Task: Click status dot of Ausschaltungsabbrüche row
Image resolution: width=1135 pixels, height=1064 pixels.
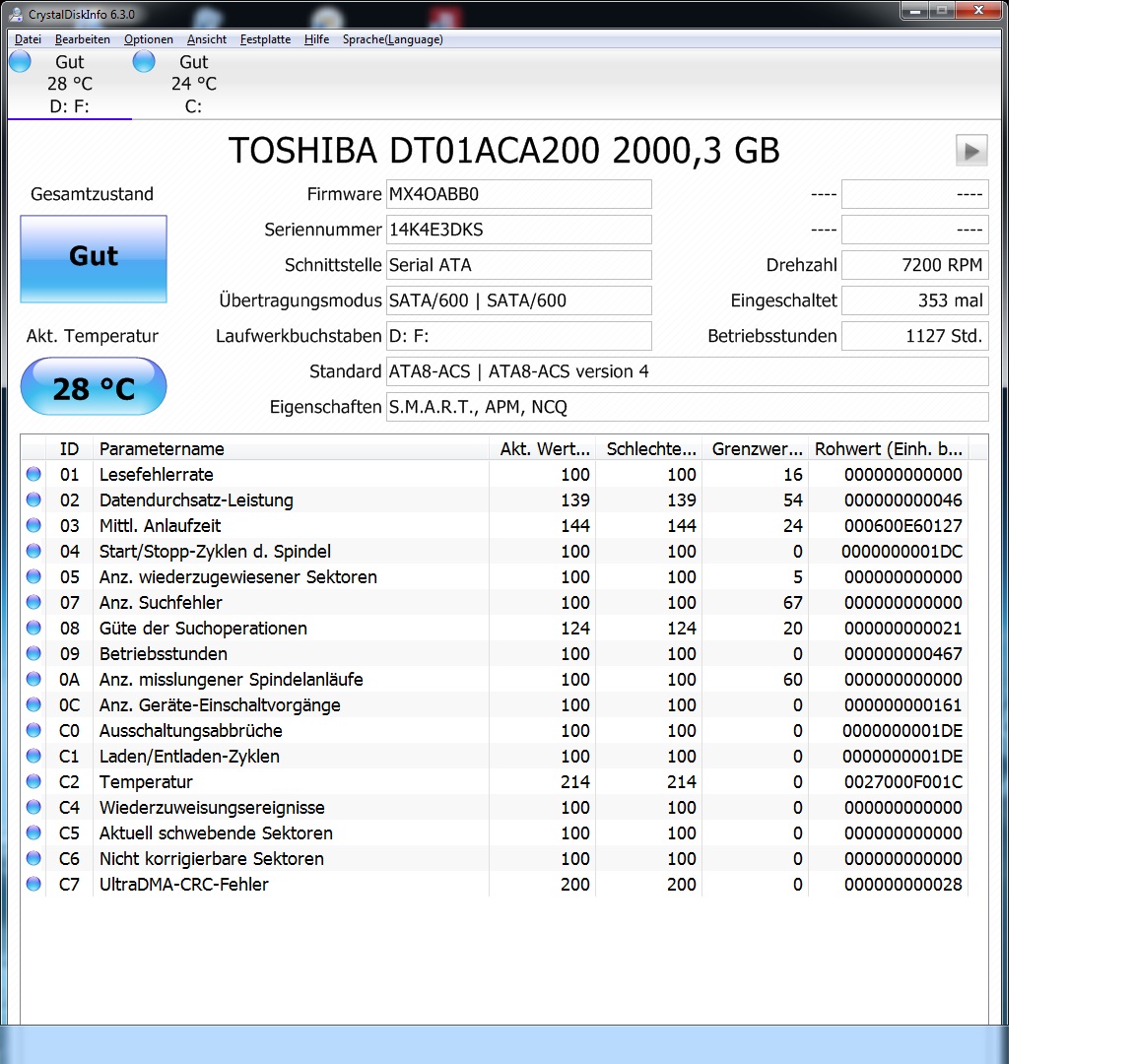Action: [33, 730]
